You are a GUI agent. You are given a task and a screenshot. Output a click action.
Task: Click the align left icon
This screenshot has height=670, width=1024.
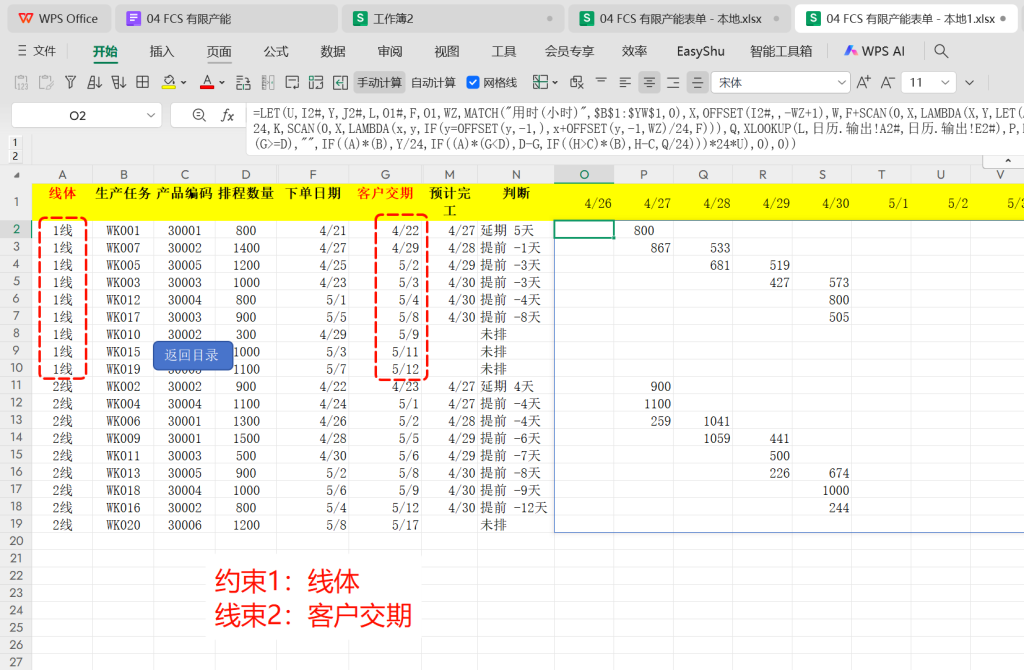(625, 82)
